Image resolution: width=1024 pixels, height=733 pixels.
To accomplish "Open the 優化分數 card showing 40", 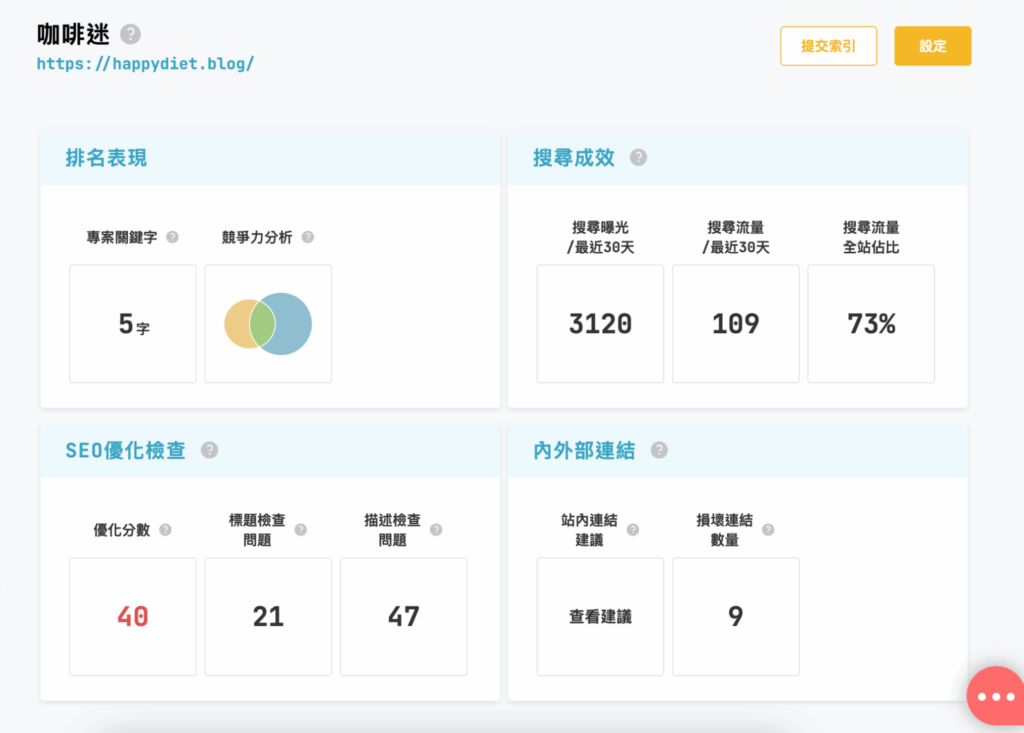I will 133,617.
